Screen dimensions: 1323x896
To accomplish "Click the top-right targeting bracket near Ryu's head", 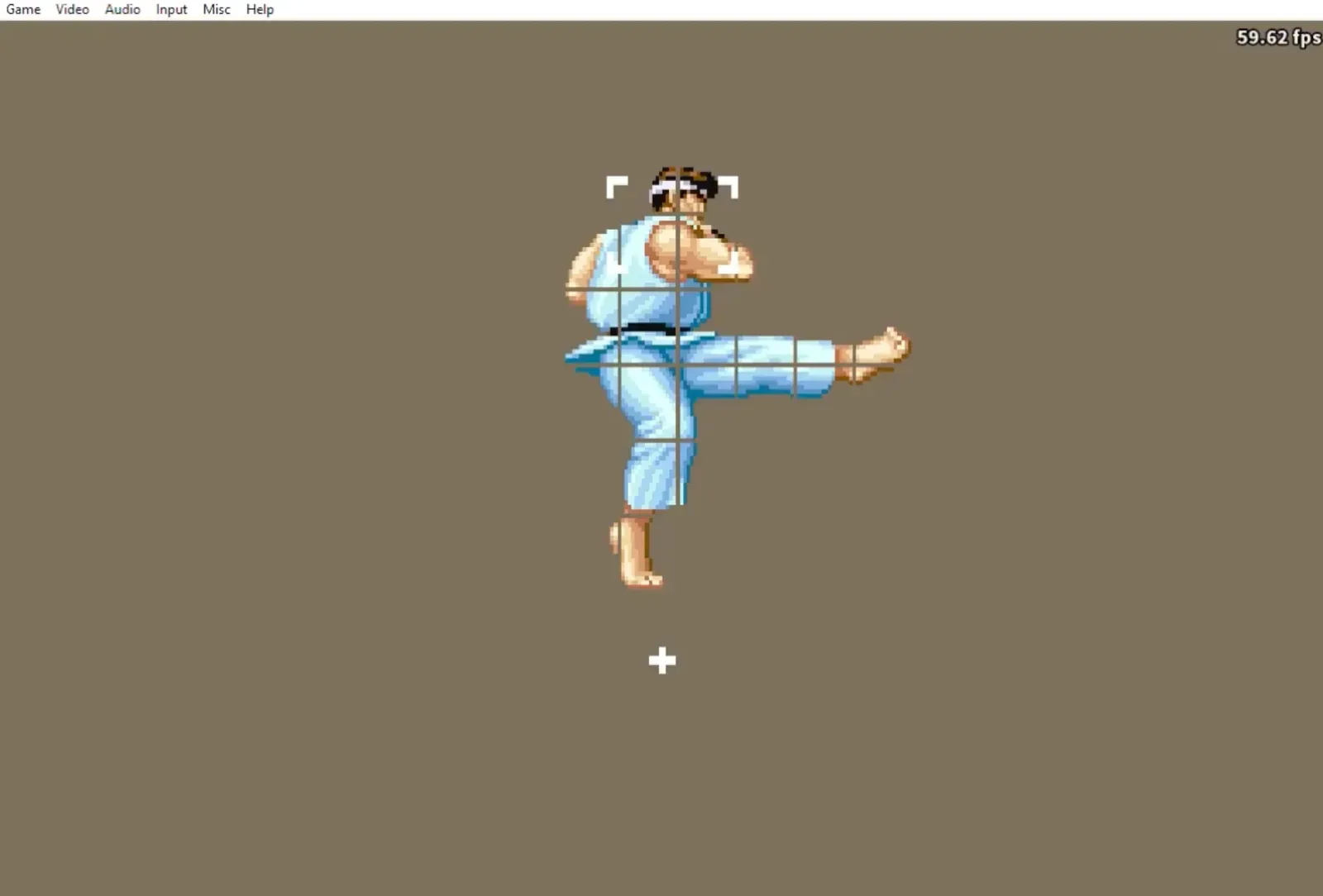I will point(731,183).
